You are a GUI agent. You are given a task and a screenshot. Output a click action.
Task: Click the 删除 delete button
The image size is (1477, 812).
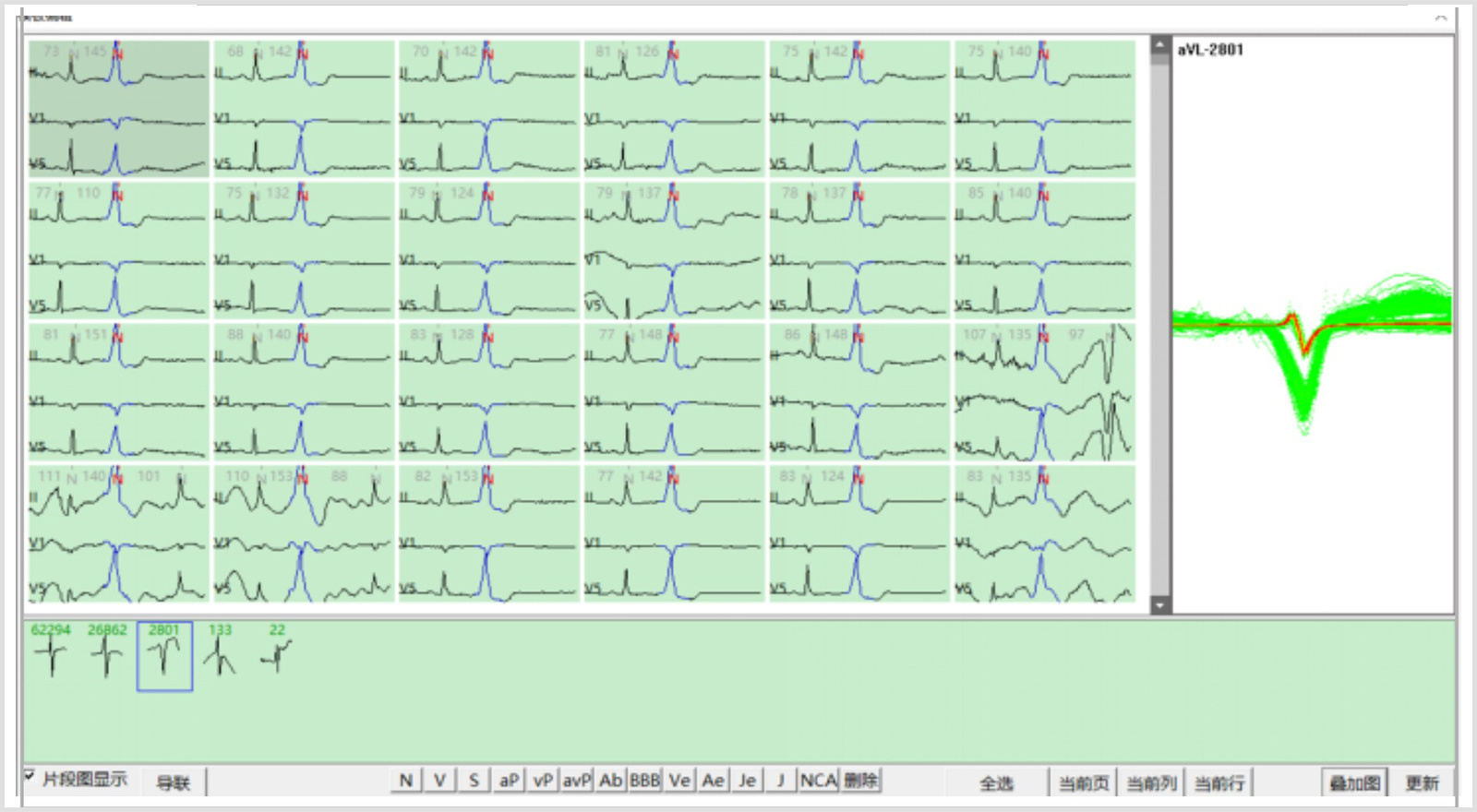tap(860, 781)
